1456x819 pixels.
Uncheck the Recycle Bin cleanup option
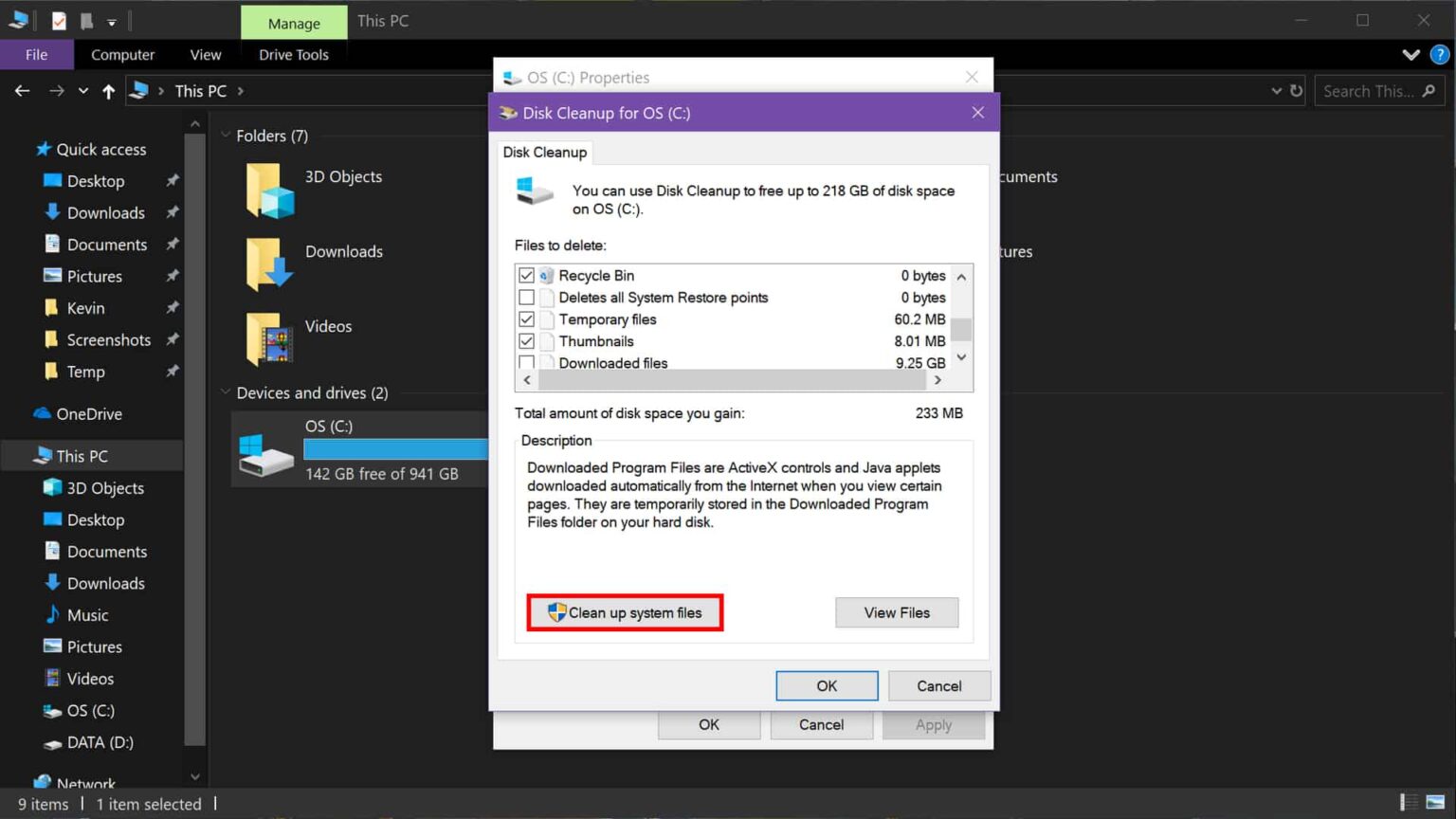click(527, 275)
